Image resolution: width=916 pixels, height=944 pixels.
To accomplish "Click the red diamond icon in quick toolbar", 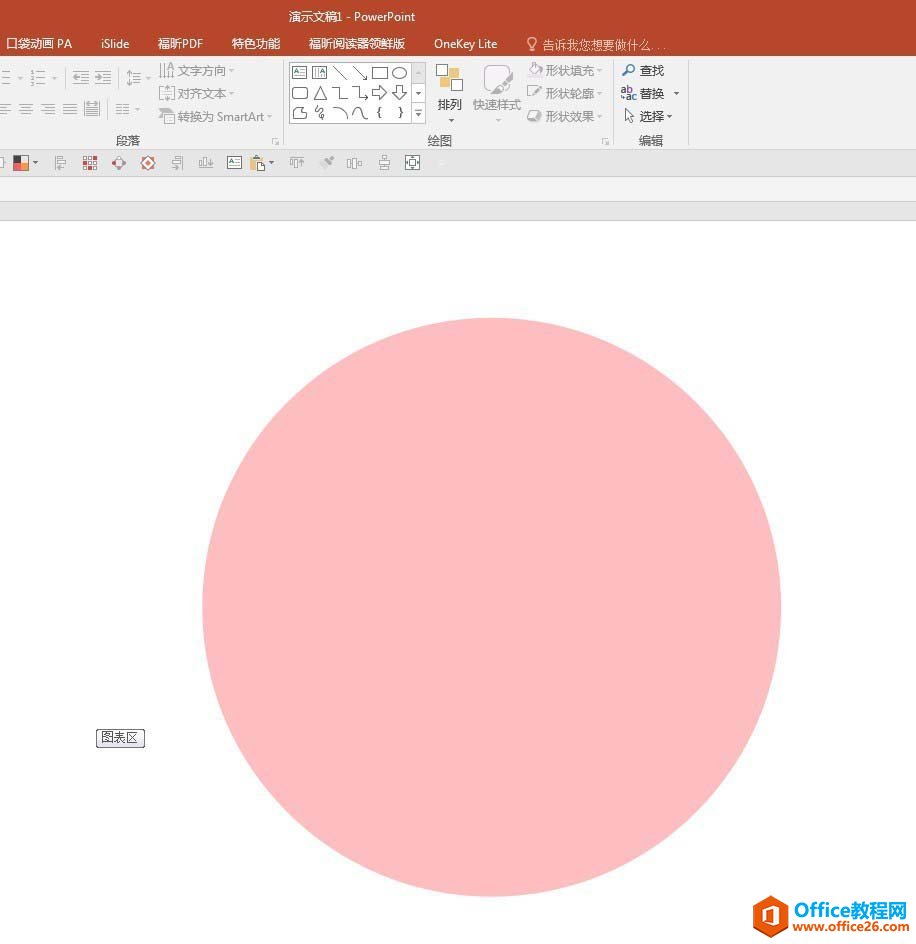I will [x=148, y=163].
